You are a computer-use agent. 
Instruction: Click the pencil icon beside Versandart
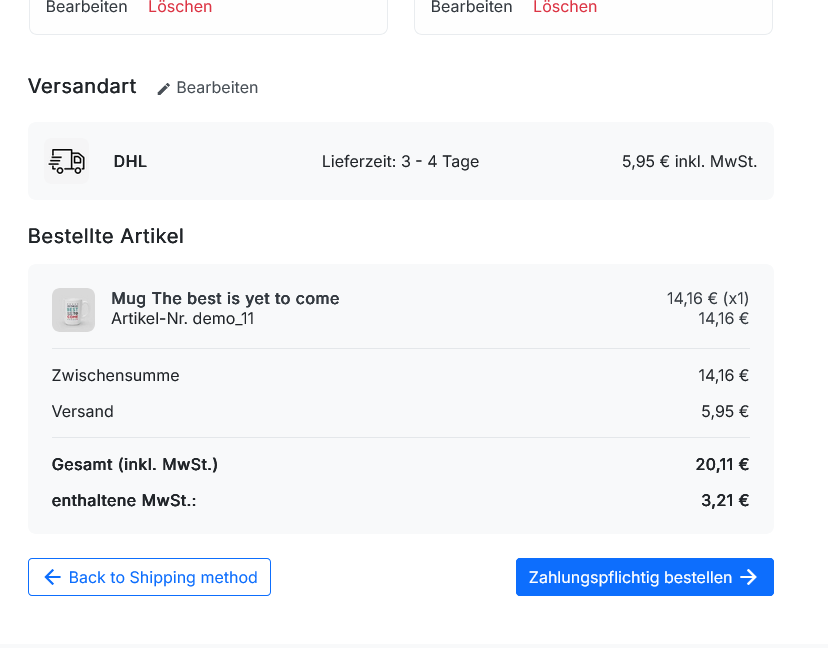(x=164, y=89)
